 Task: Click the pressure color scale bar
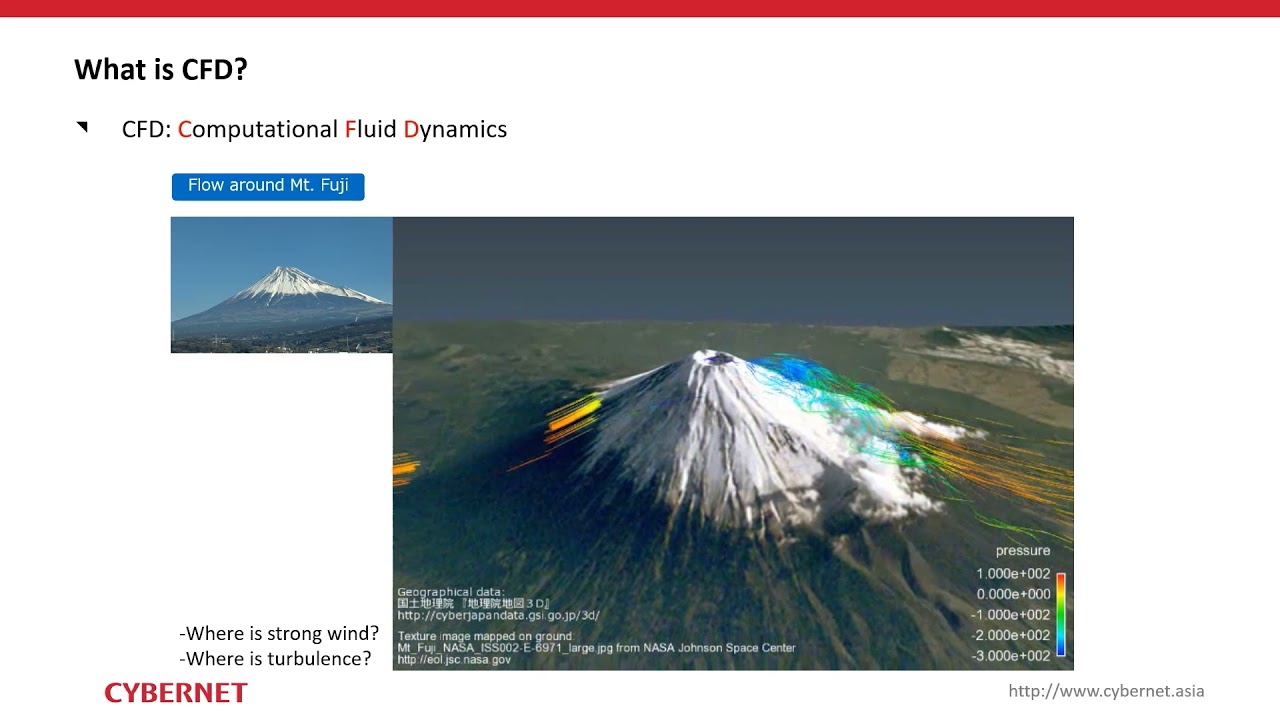[1061, 614]
